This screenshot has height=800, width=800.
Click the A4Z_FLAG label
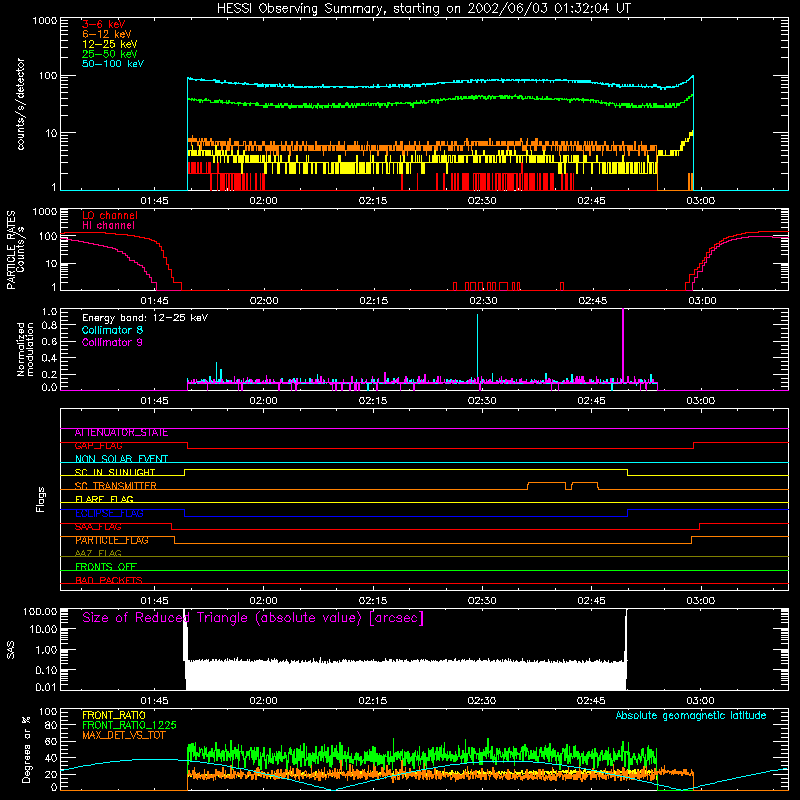click(98, 554)
